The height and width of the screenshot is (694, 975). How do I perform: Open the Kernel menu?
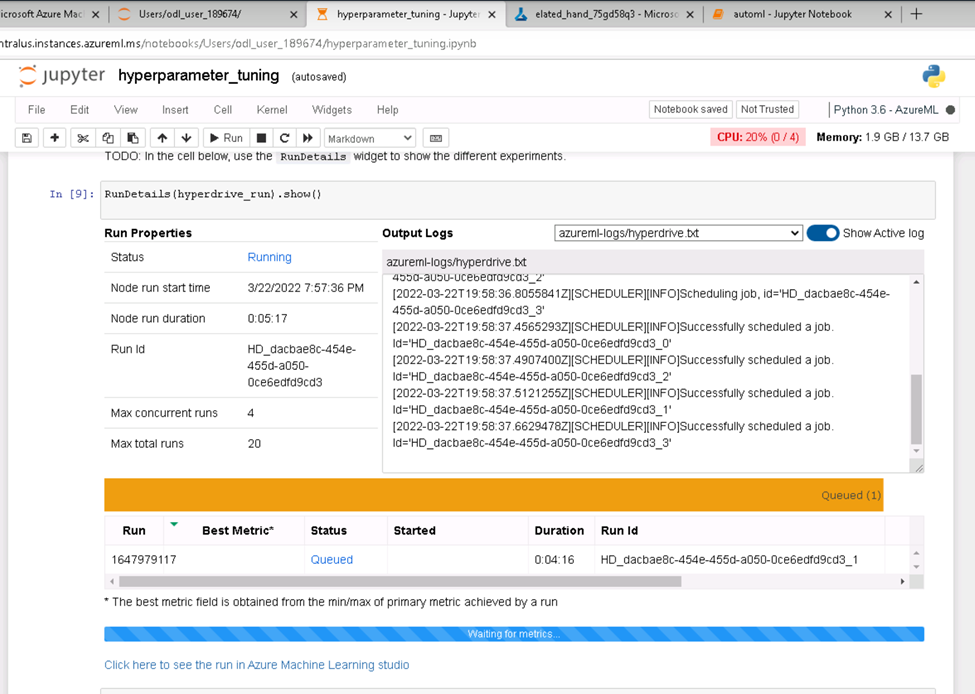click(x=272, y=110)
